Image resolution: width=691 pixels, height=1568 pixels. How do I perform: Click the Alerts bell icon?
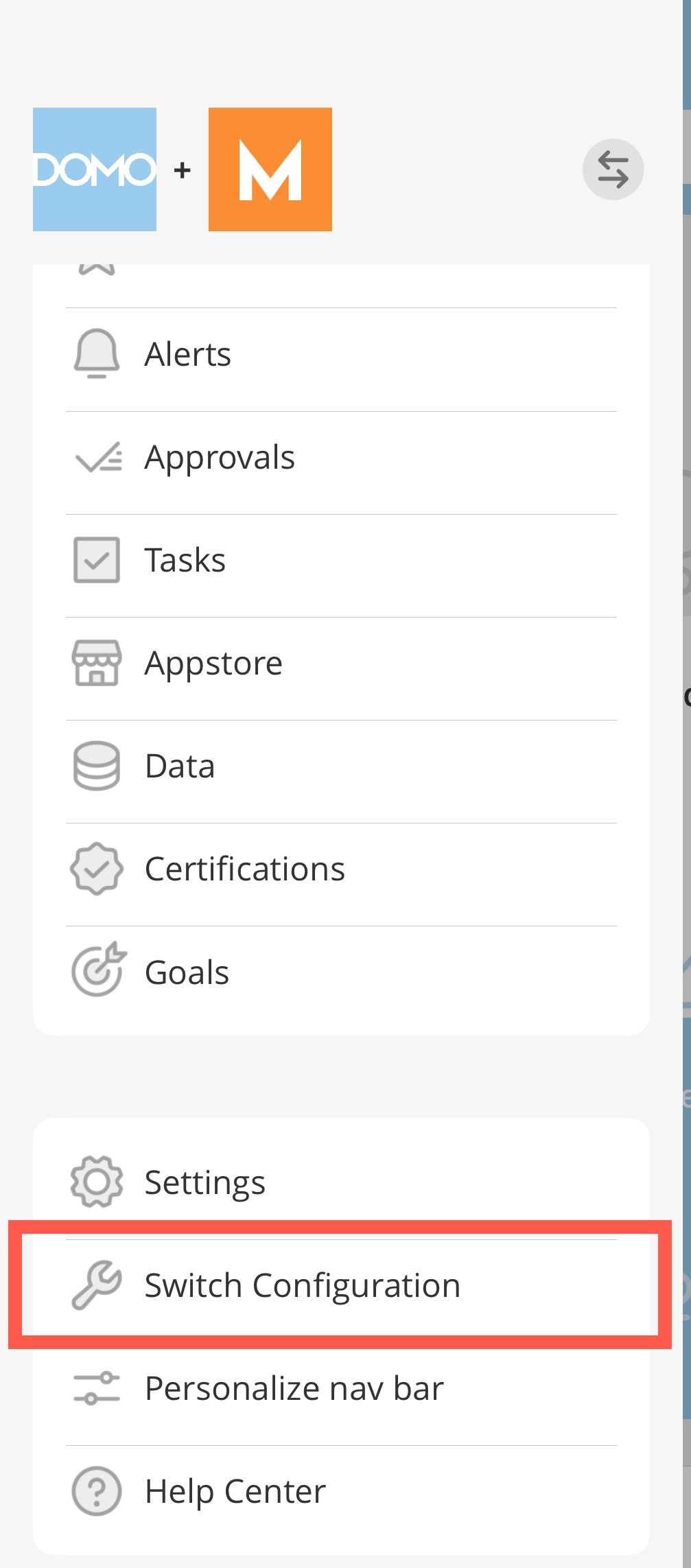(97, 354)
